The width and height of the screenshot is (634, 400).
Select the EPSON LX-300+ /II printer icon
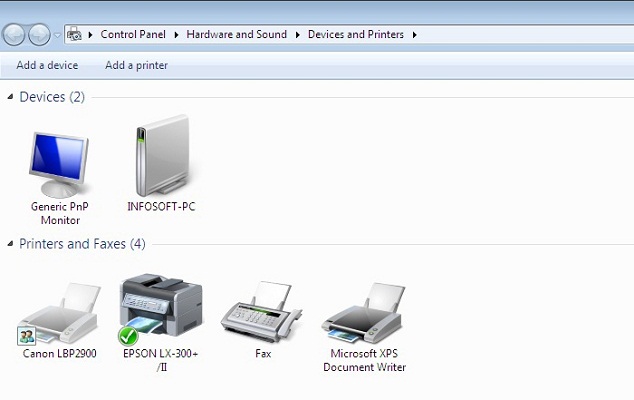(x=161, y=305)
